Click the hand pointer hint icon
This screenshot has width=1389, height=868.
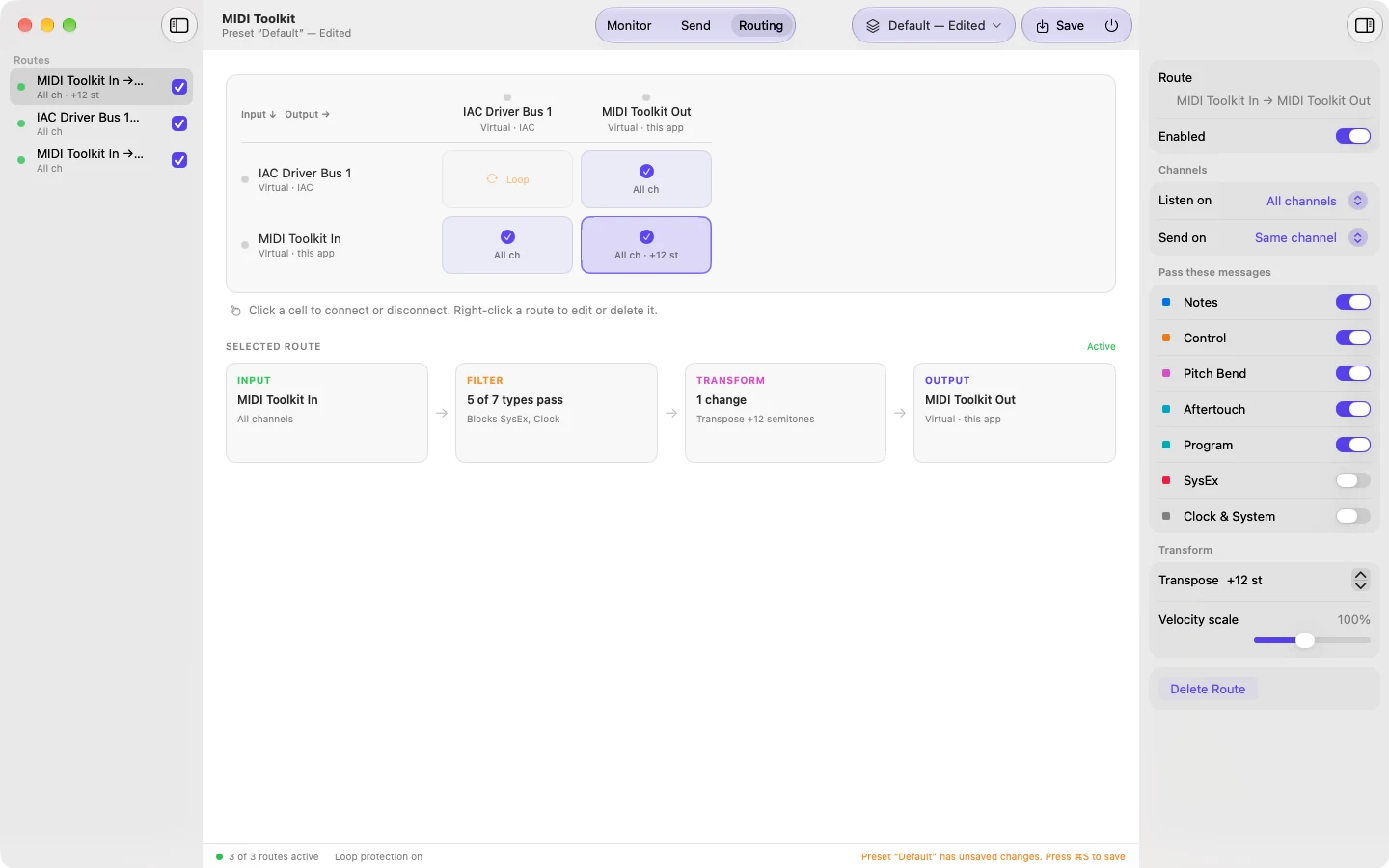point(235,311)
